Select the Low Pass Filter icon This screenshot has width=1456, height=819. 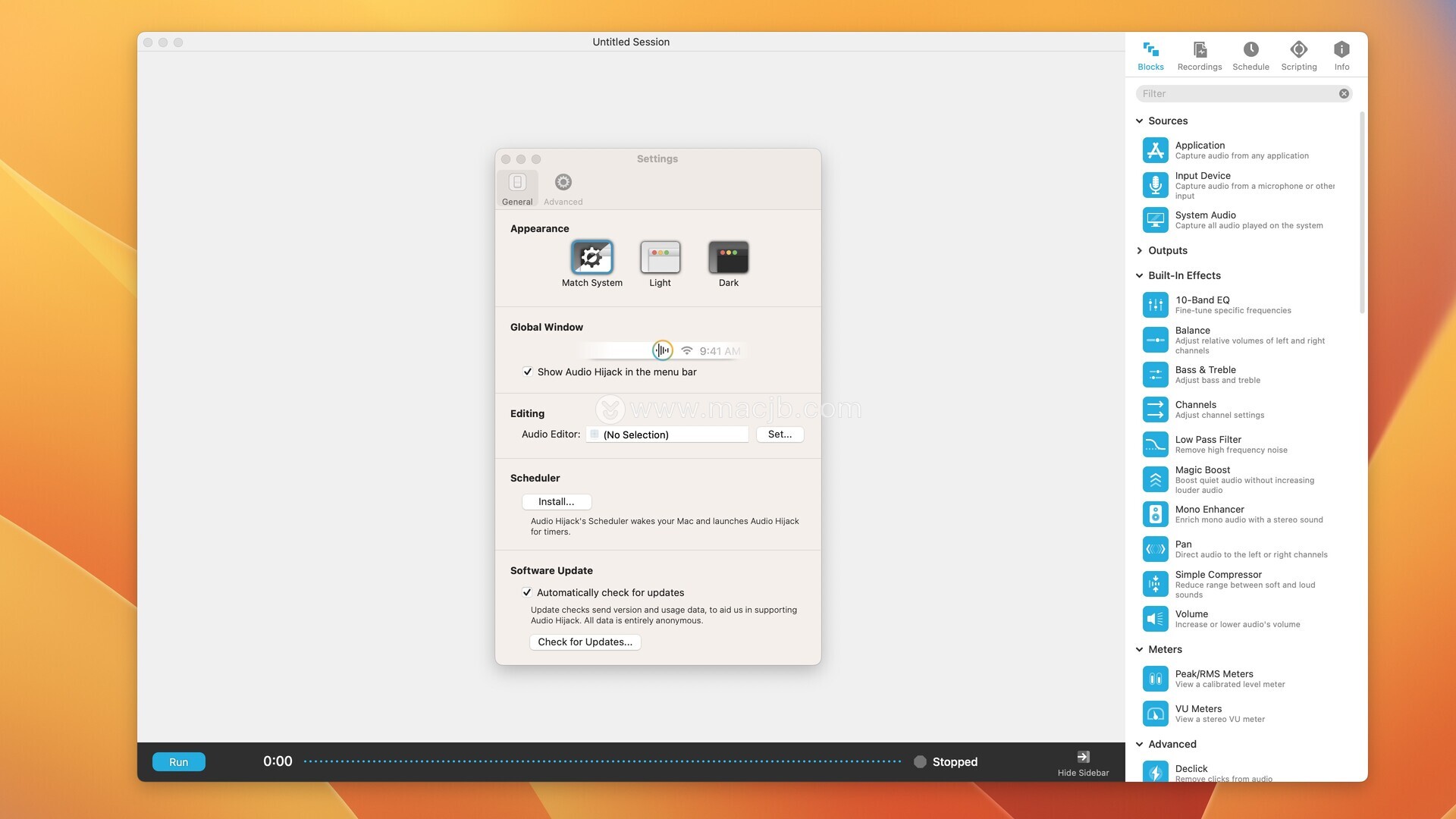click(x=1155, y=444)
